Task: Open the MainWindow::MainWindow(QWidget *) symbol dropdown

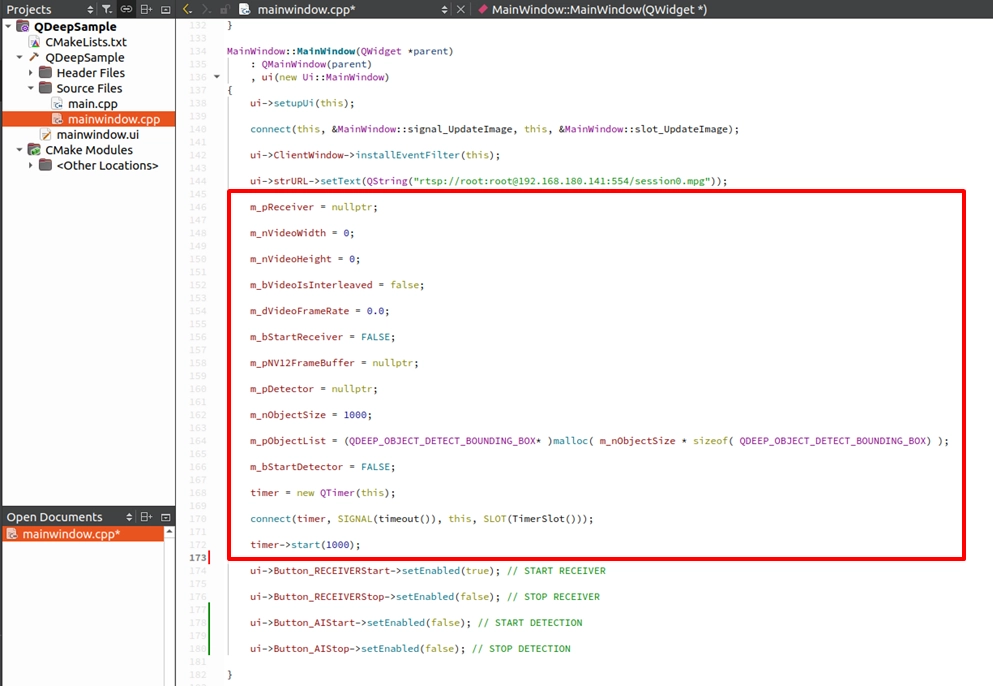Action: 598,10
